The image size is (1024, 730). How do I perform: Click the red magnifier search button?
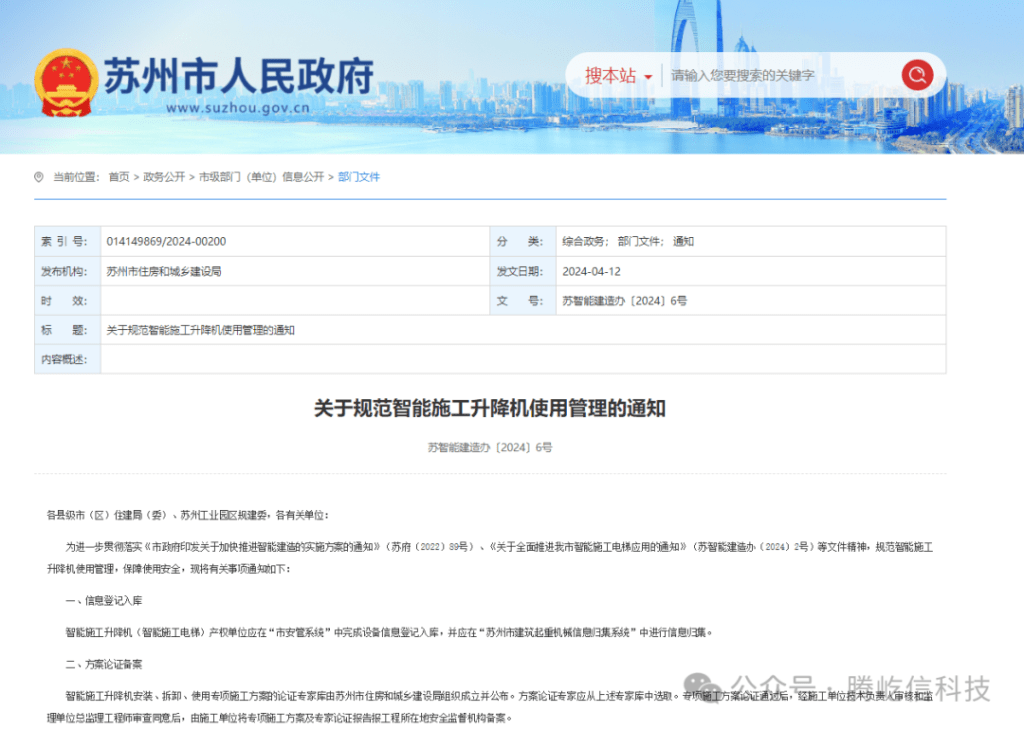(916, 75)
